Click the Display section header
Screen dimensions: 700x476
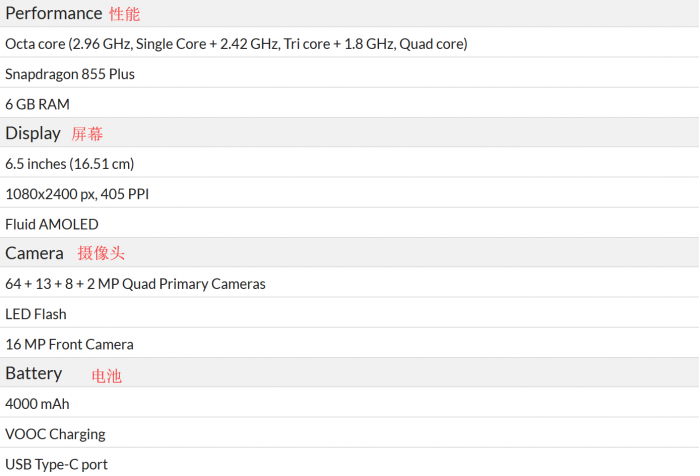[34, 133]
